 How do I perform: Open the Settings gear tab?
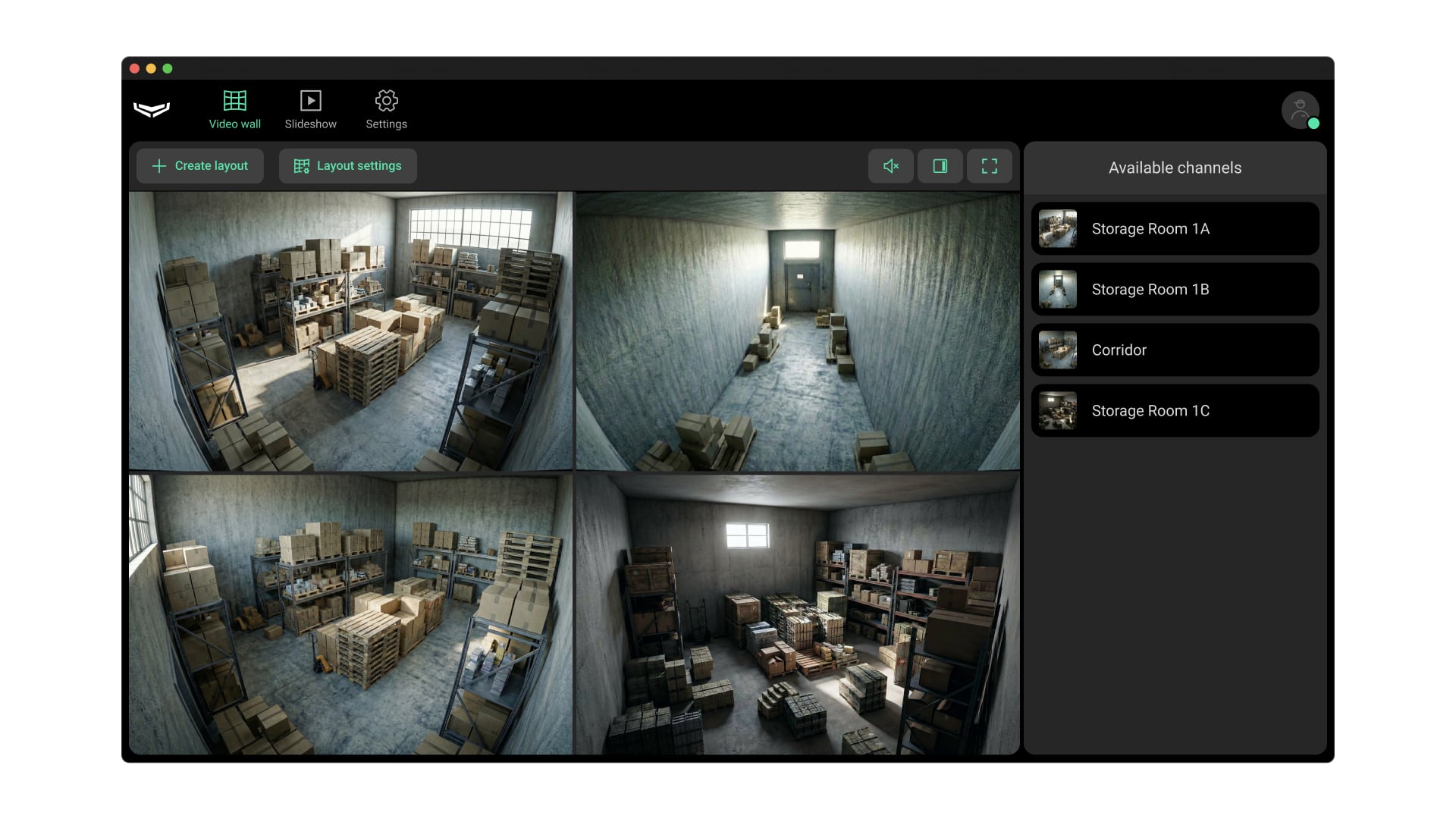386,110
